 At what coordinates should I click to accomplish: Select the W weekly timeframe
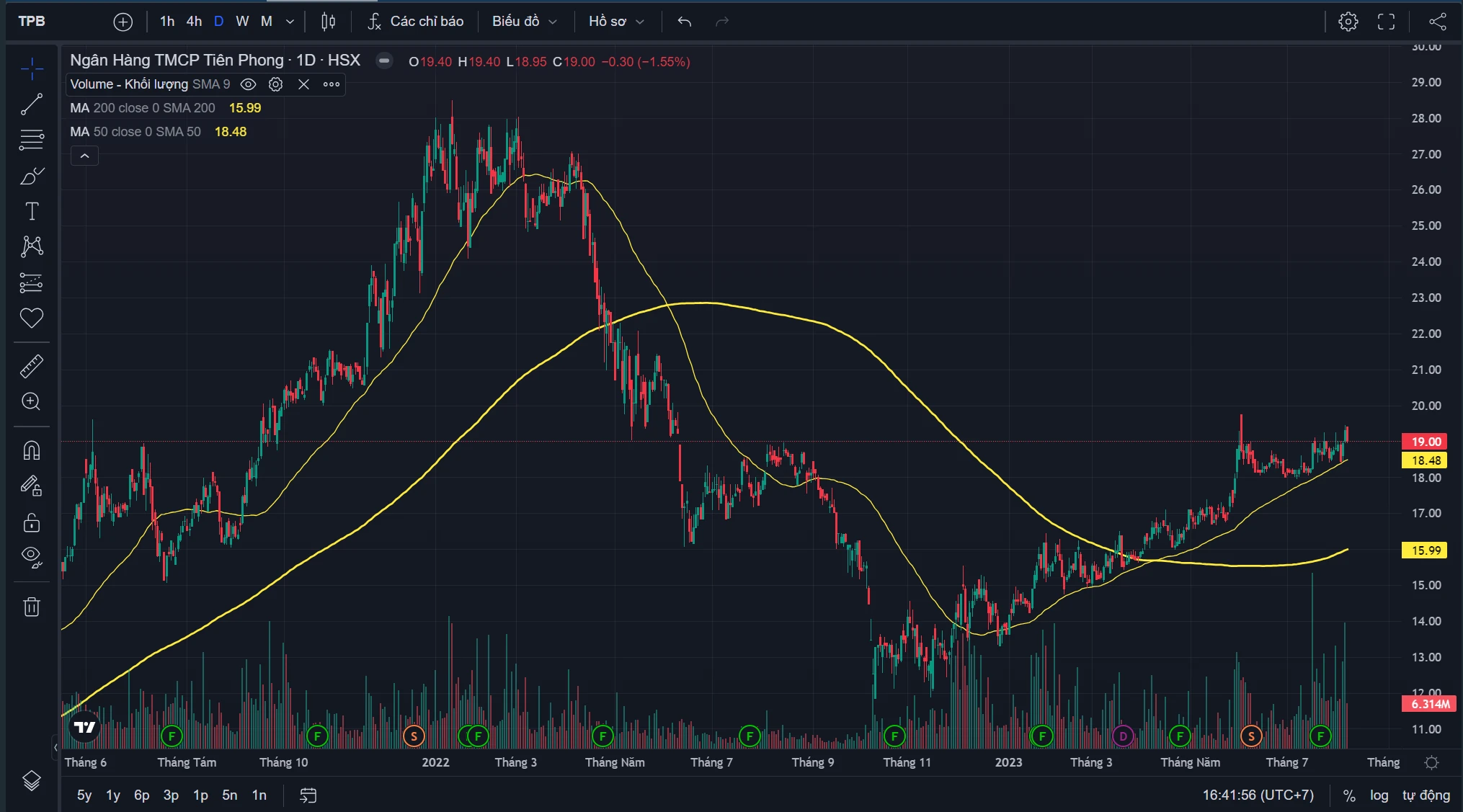(x=242, y=22)
